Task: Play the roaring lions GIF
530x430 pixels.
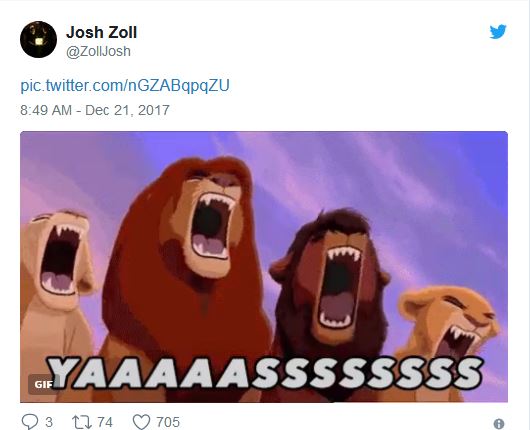Action: (x=264, y=267)
